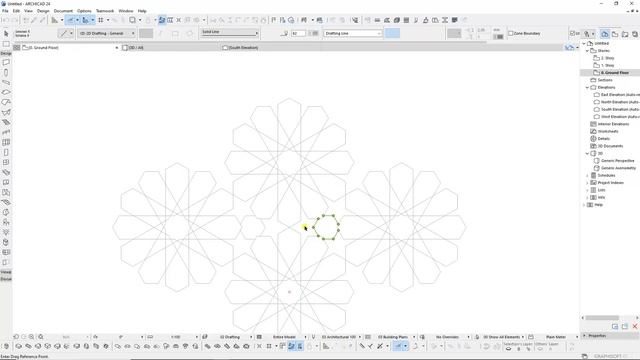Select Worksheets in the Navigator
This screenshot has height=360, width=640.
coord(607,131)
